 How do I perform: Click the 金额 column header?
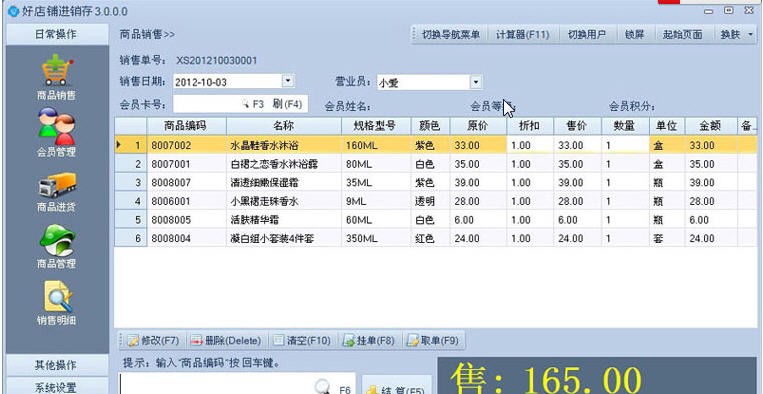[x=711, y=126]
